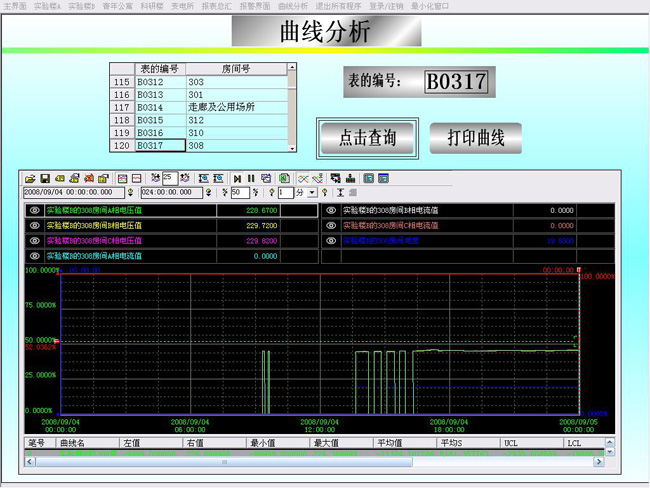Click the first teal panel icon in toolbar
650x488 pixels.
[369, 179]
